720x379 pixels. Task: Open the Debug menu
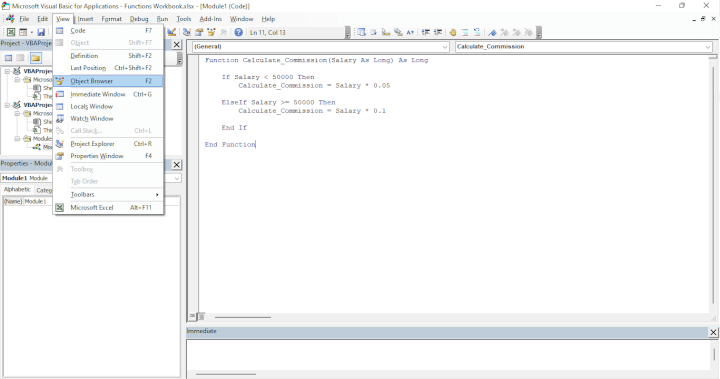[139, 19]
